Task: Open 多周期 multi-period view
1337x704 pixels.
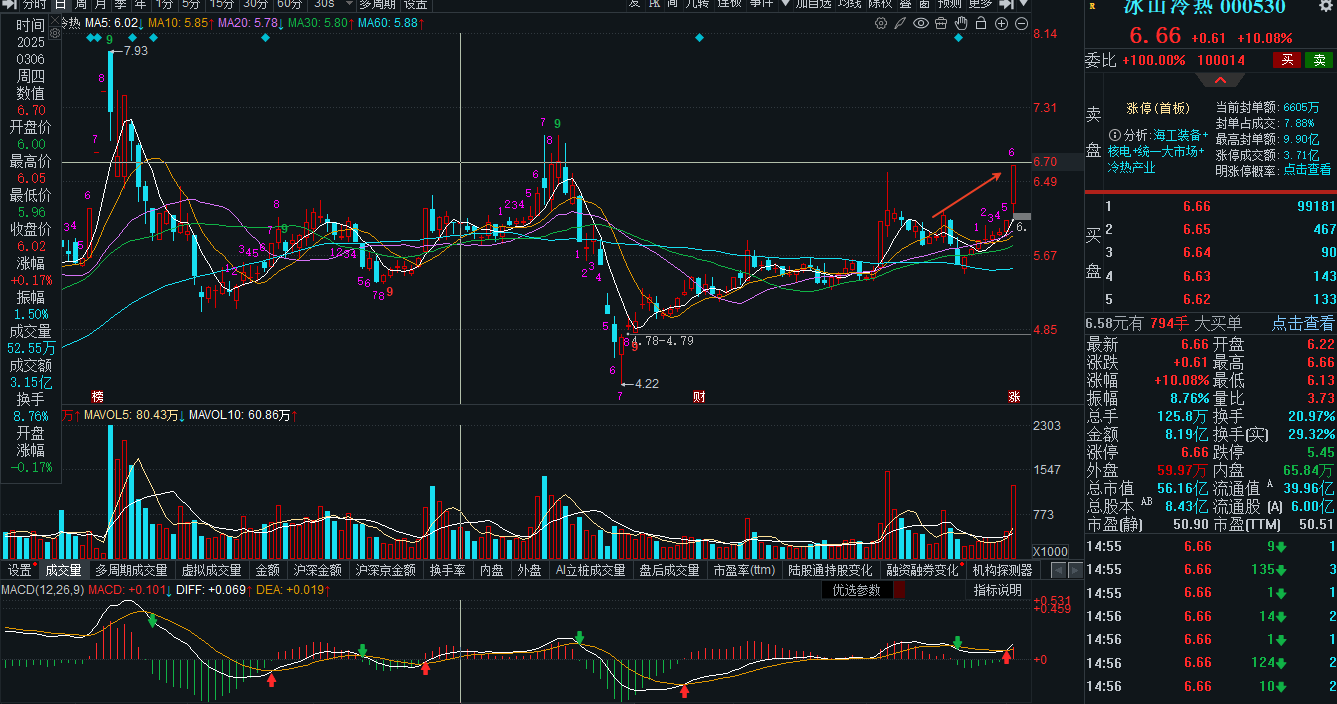Action: tap(379, 4)
